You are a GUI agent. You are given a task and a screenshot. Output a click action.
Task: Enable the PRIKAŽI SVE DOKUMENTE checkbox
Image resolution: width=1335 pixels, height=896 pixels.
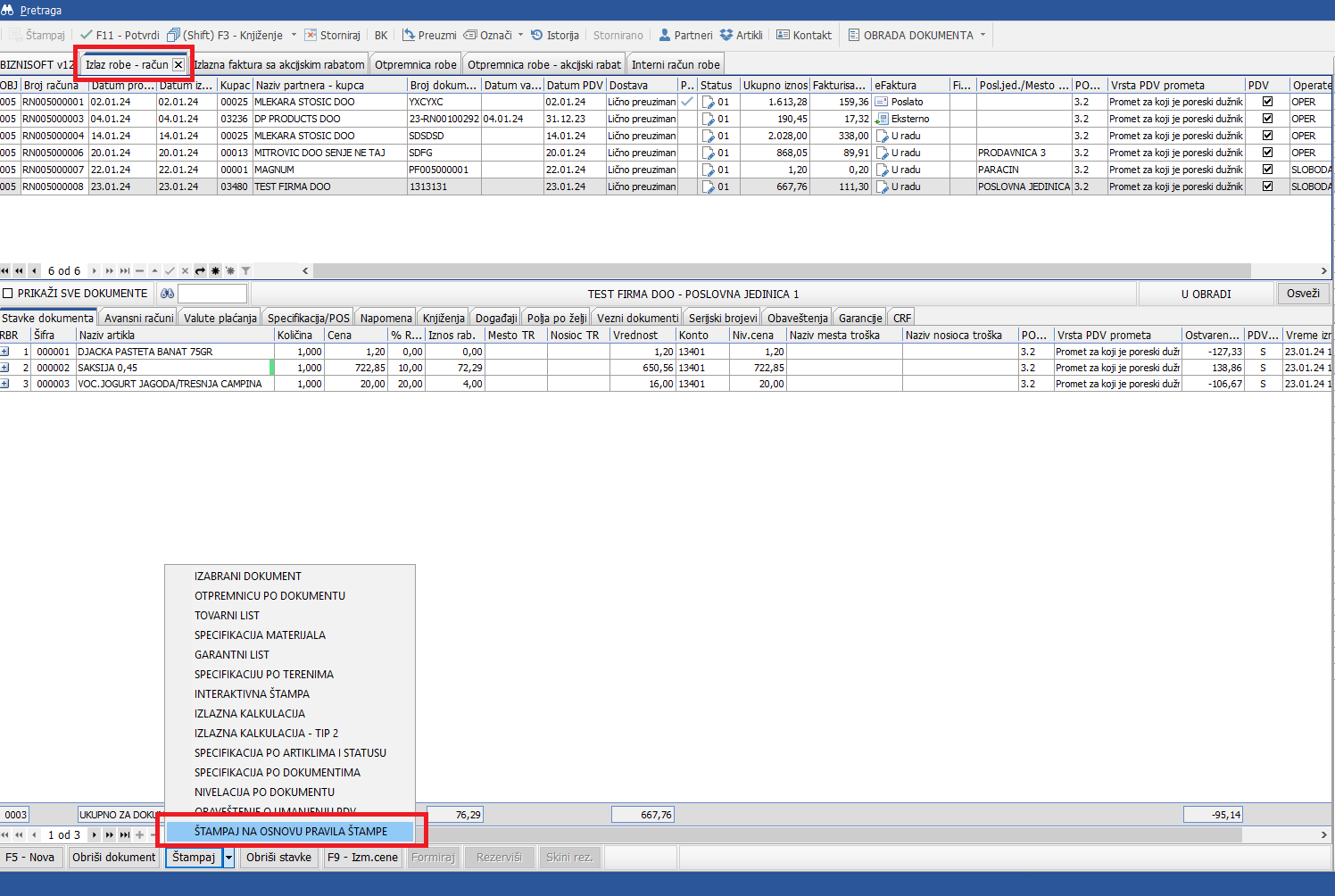point(8,294)
